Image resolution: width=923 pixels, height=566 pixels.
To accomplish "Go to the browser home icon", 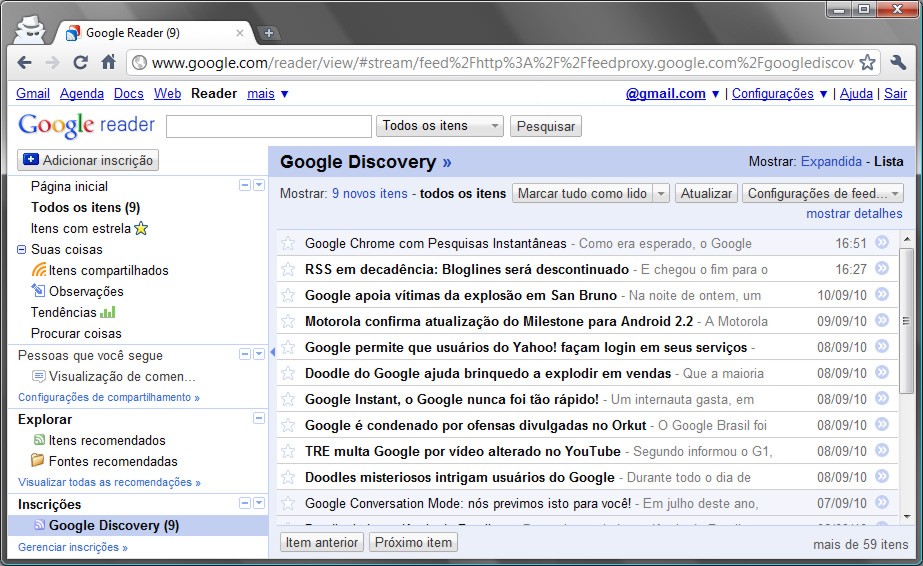I will click(108, 62).
